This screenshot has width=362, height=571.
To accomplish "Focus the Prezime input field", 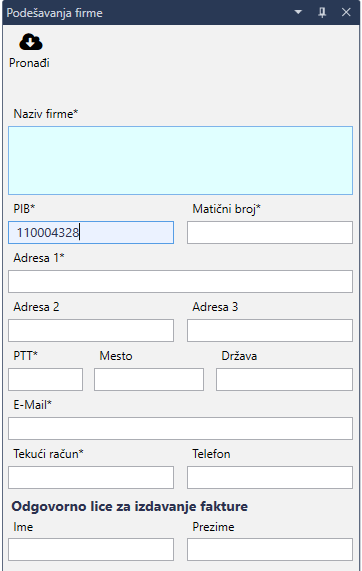I will point(270,550).
